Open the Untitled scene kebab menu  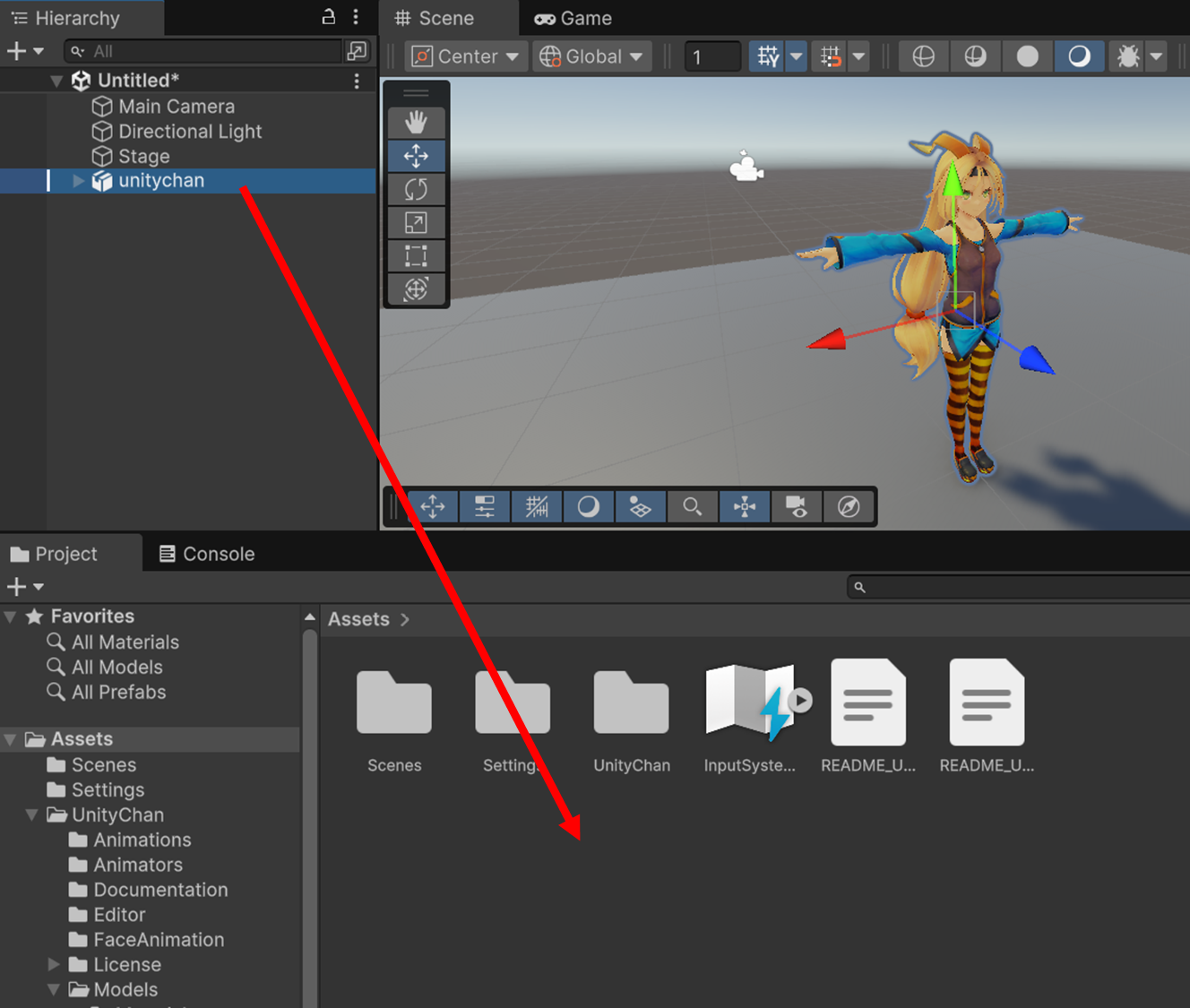(x=357, y=82)
